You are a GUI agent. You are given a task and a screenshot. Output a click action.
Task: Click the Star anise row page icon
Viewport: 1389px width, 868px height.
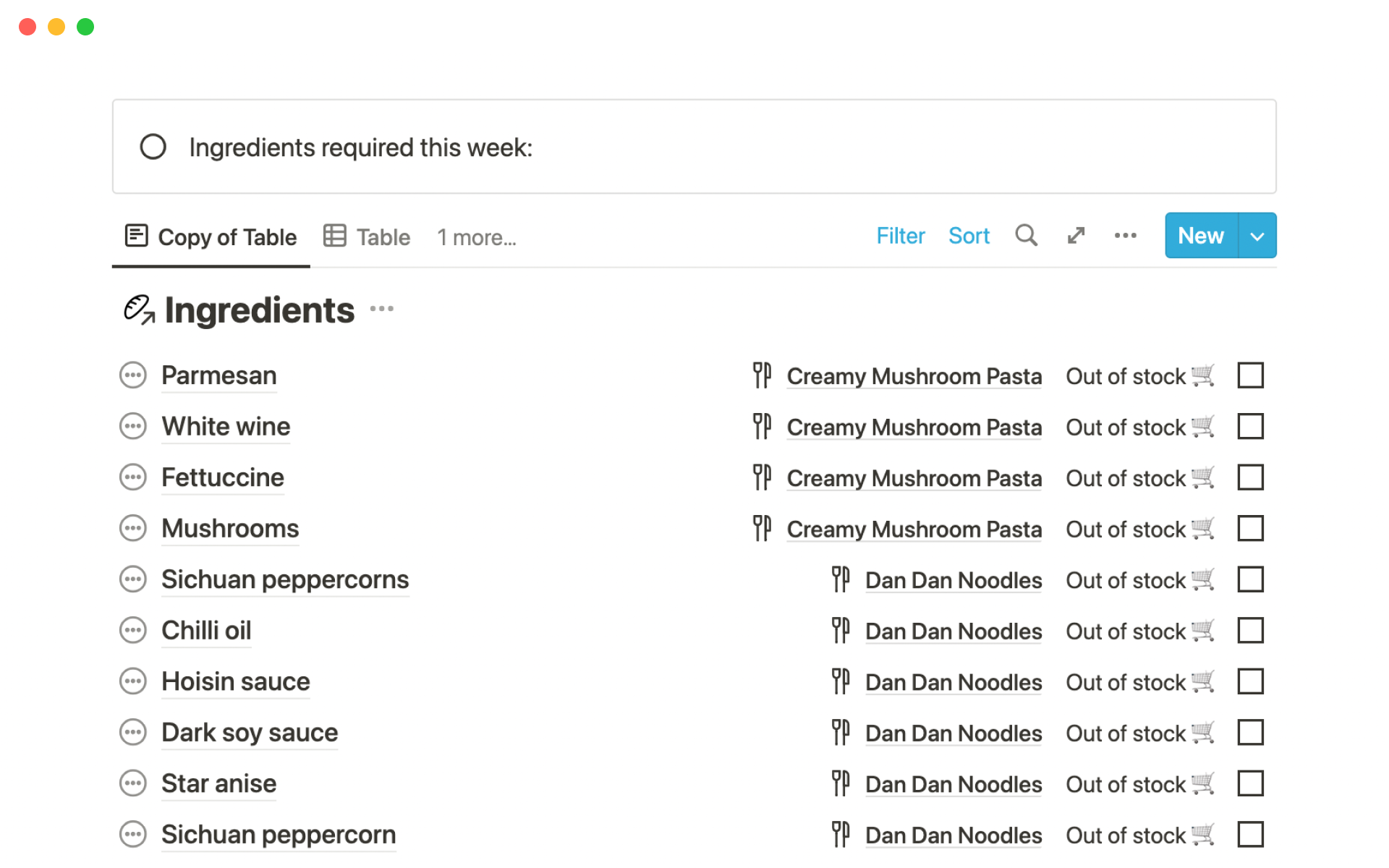[133, 783]
